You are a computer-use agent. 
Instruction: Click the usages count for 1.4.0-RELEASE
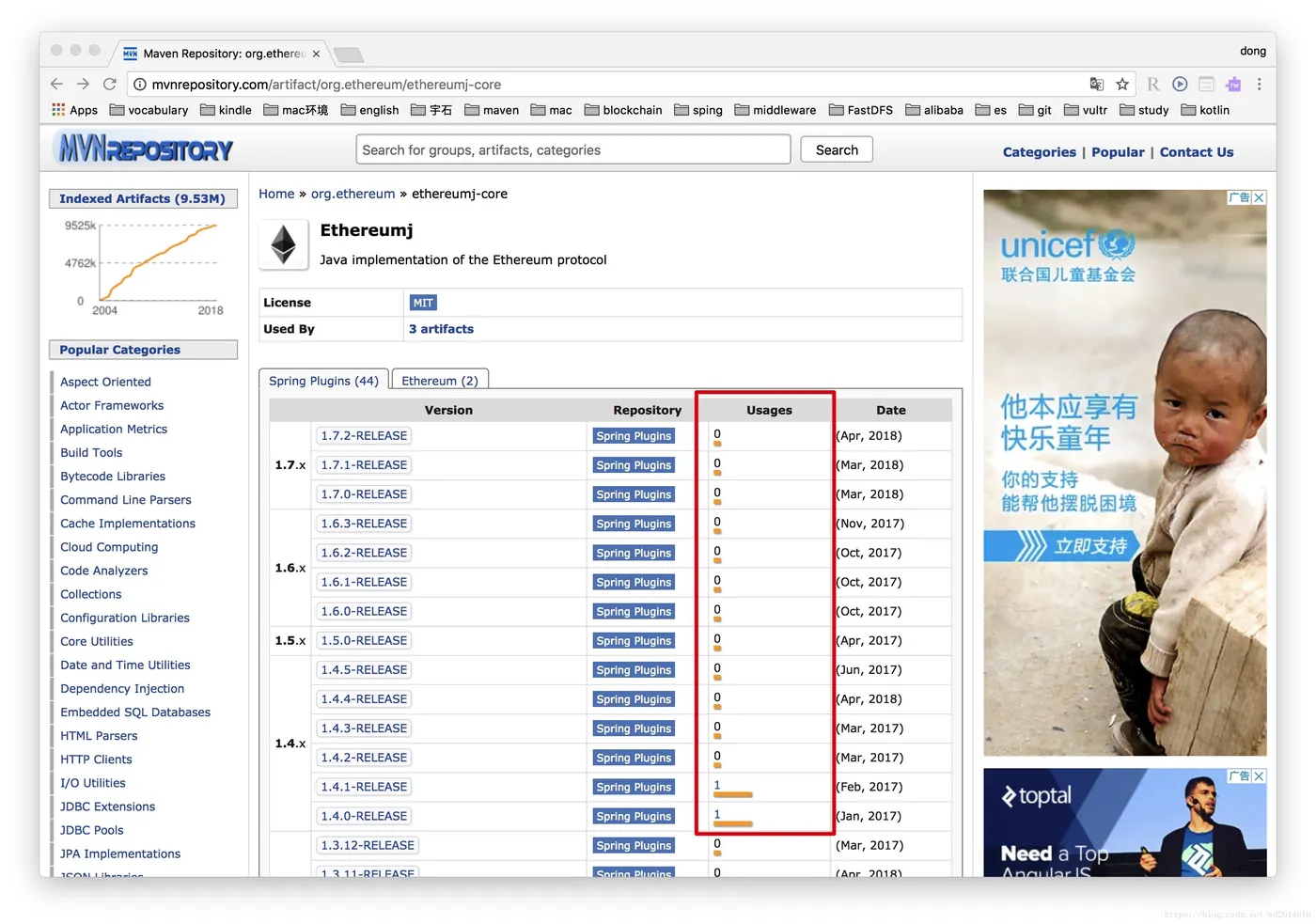coord(717,815)
